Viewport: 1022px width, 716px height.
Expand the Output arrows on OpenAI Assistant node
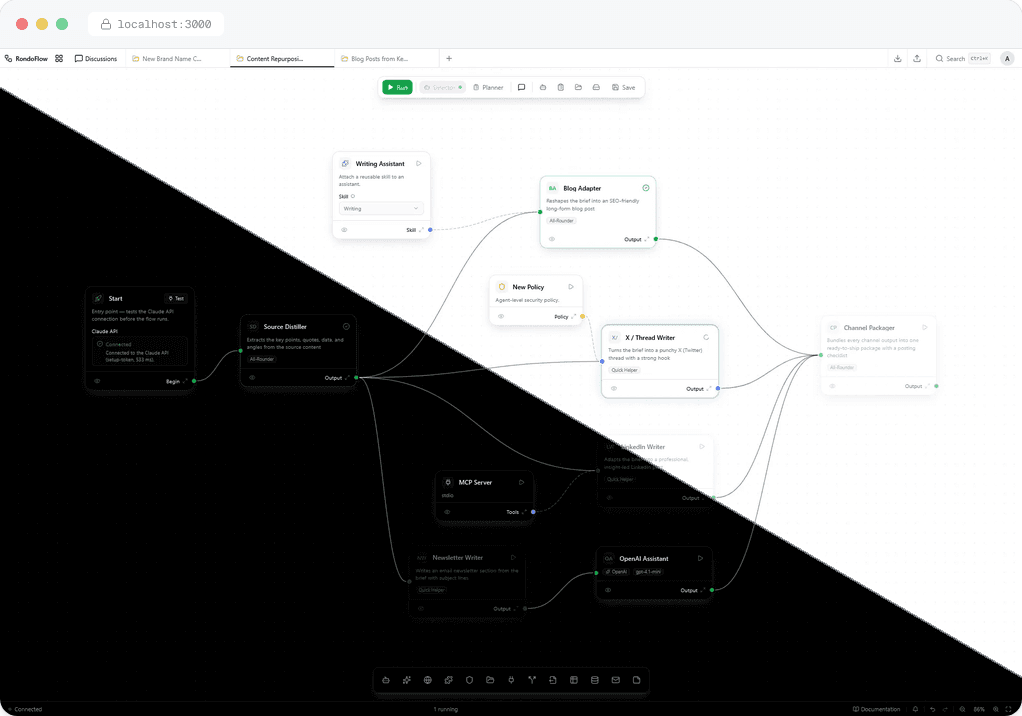(x=703, y=590)
